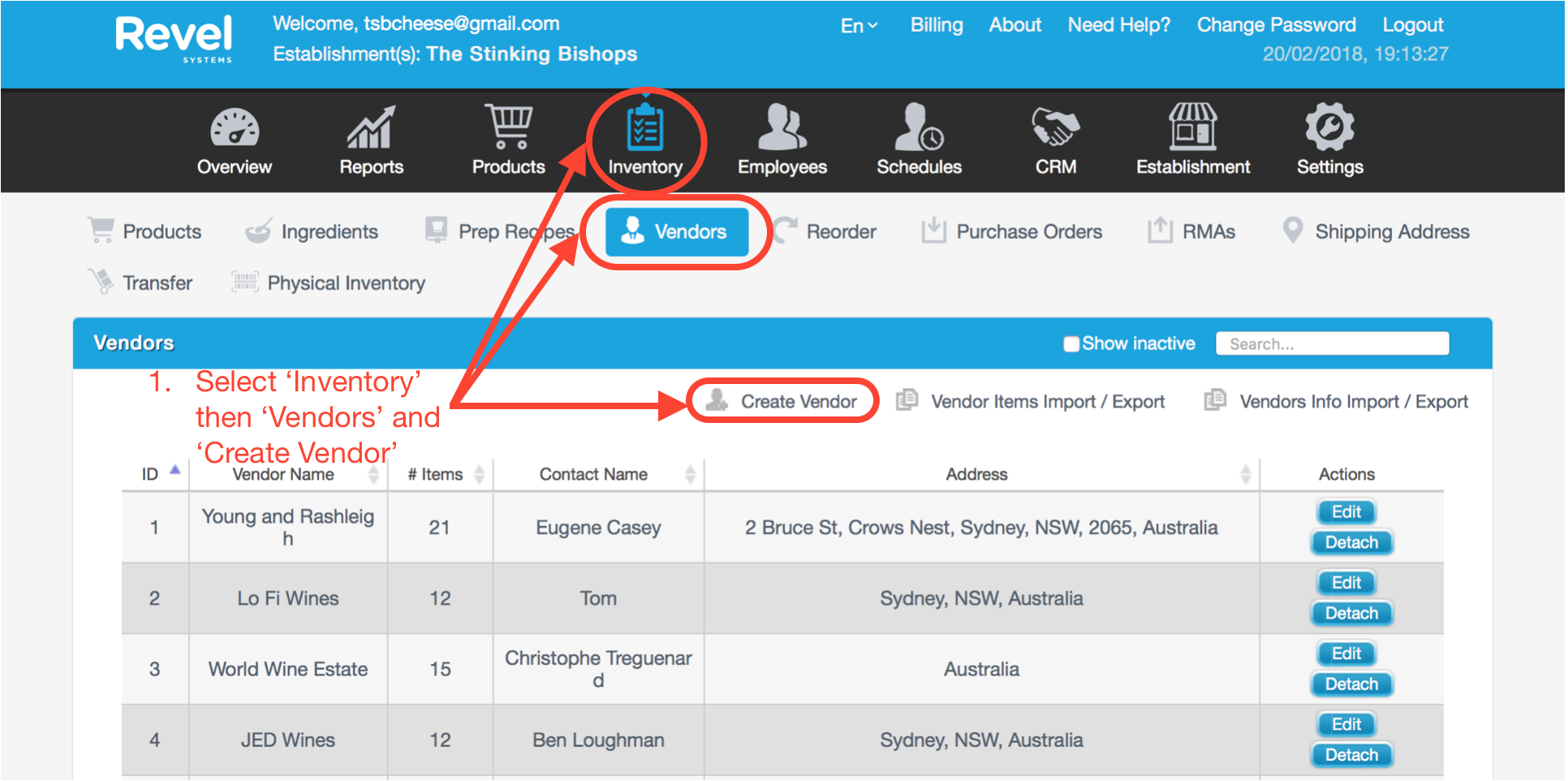Open Vendor Items Import / Export
The width and height of the screenshot is (1568, 781).
1030,401
